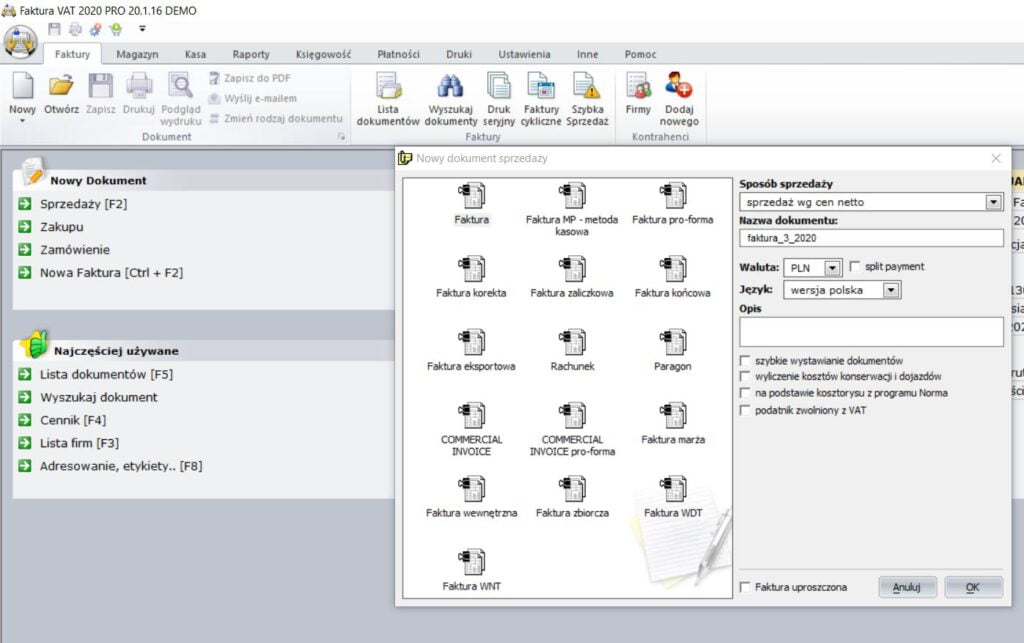Open Faktury cykliczne in the ribbon
The width and height of the screenshot is (1024, 643).
pyautogui.click(x=541, y=88)
